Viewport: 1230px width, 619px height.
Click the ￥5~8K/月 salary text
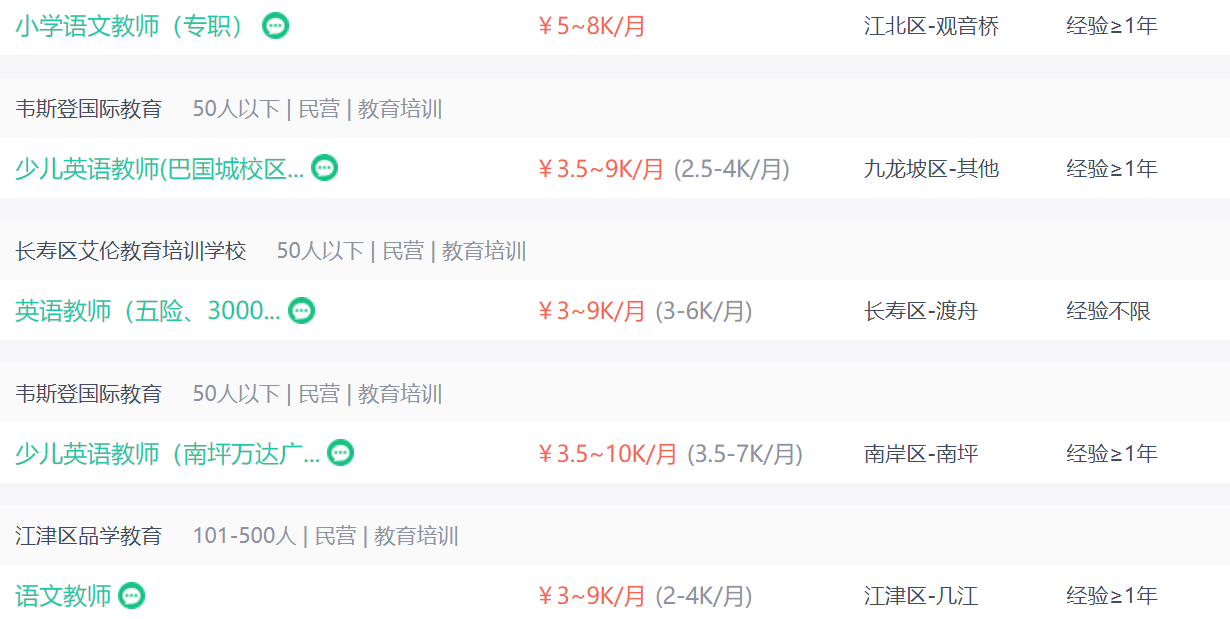592,26
